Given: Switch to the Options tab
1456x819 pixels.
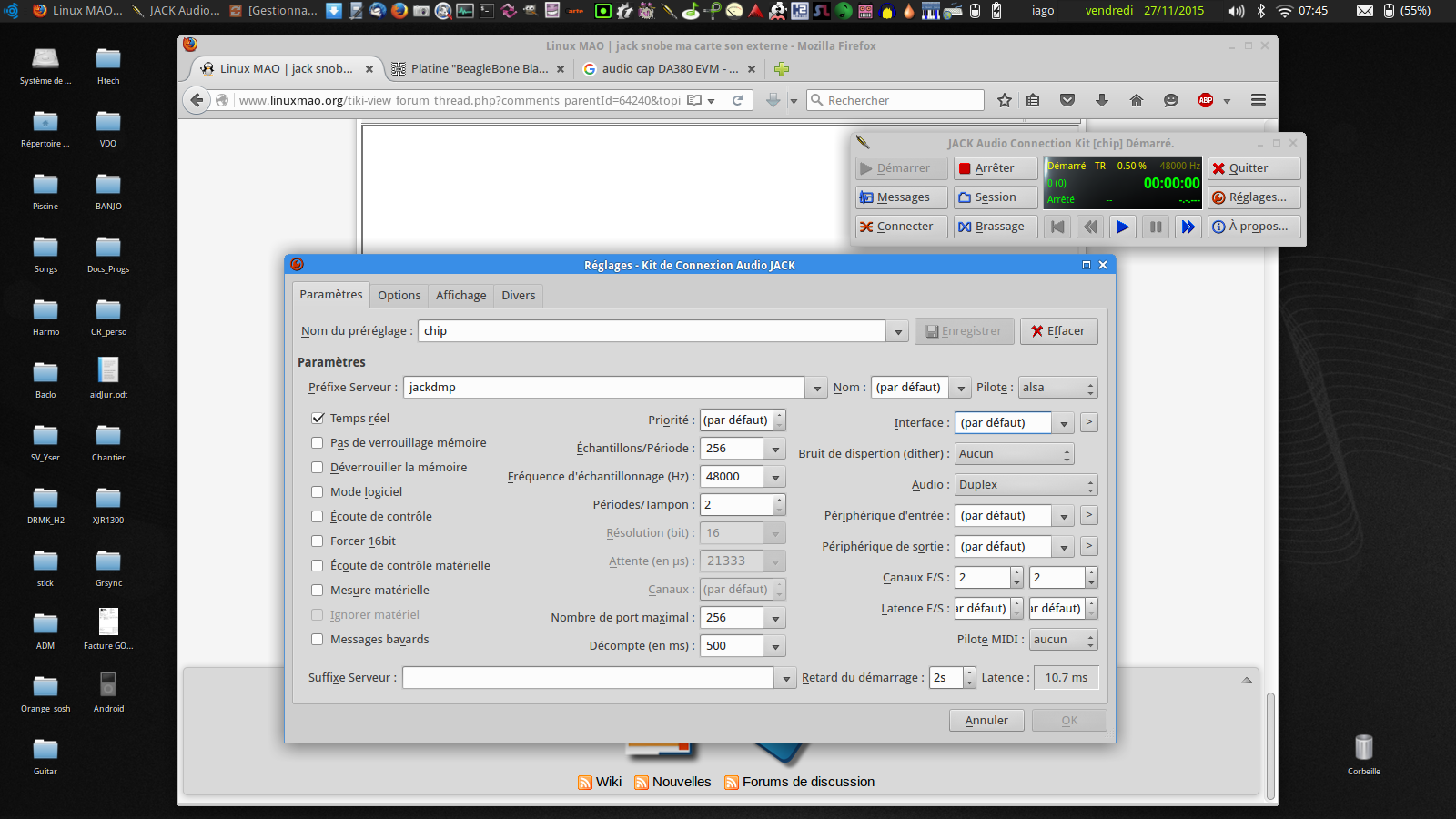Looking at the screenshot, I should (x=399, y=296).
